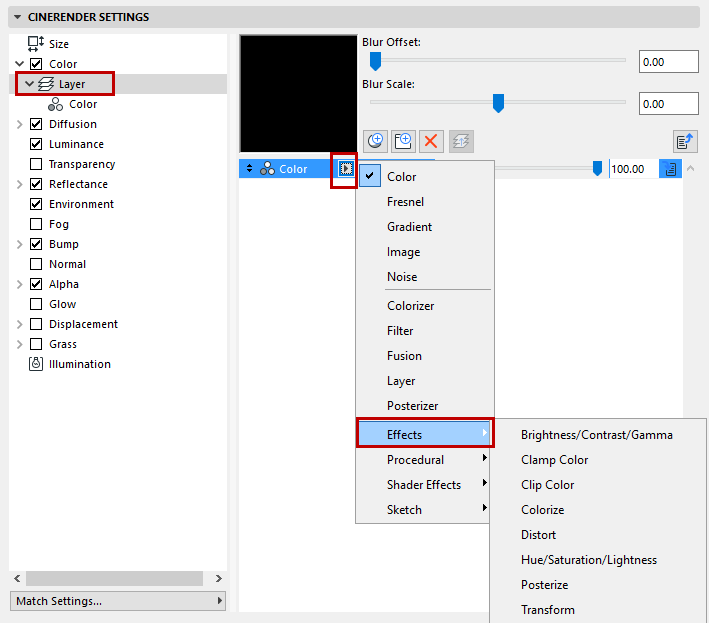This screenshot has width=709, height=623.
Task: Open the Sketch submenu
Action: click(x=425, y=510)
